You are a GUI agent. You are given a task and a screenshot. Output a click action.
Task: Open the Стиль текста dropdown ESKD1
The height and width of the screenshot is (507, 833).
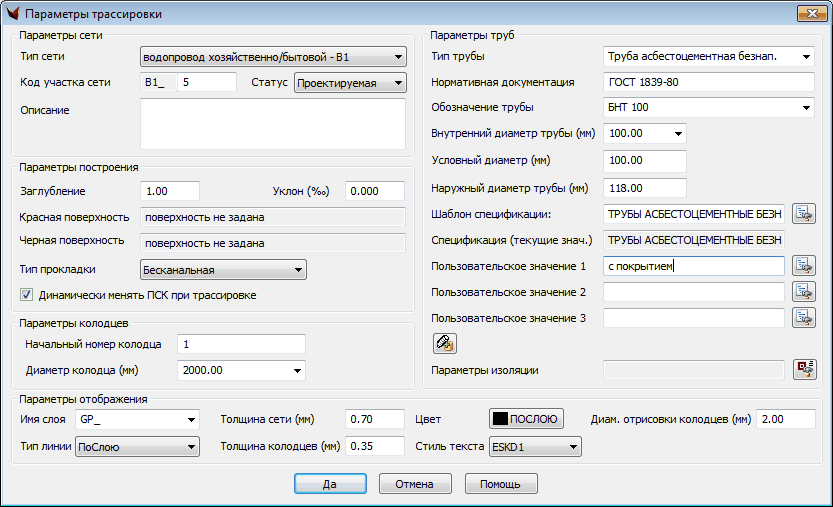point(534,447)
